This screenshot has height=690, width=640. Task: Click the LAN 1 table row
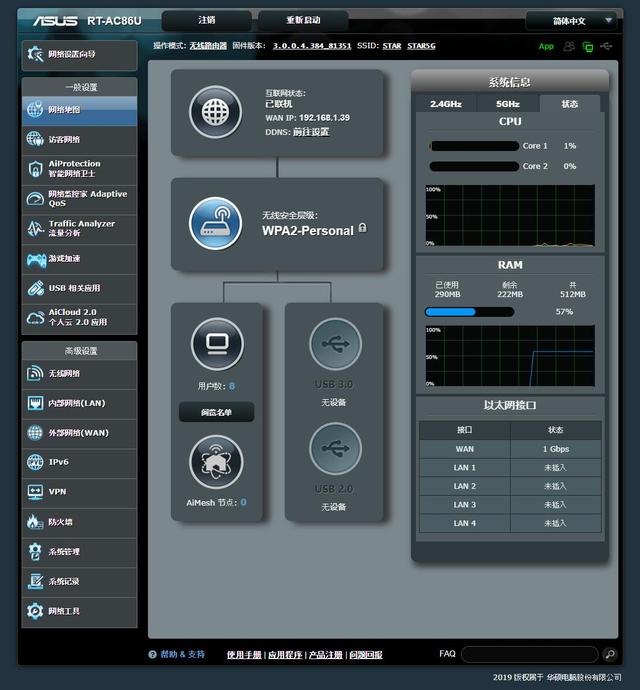point(510,467)
